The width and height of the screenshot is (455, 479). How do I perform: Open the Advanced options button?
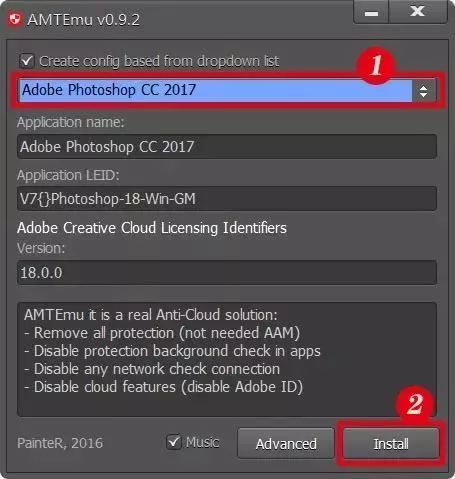286,443
